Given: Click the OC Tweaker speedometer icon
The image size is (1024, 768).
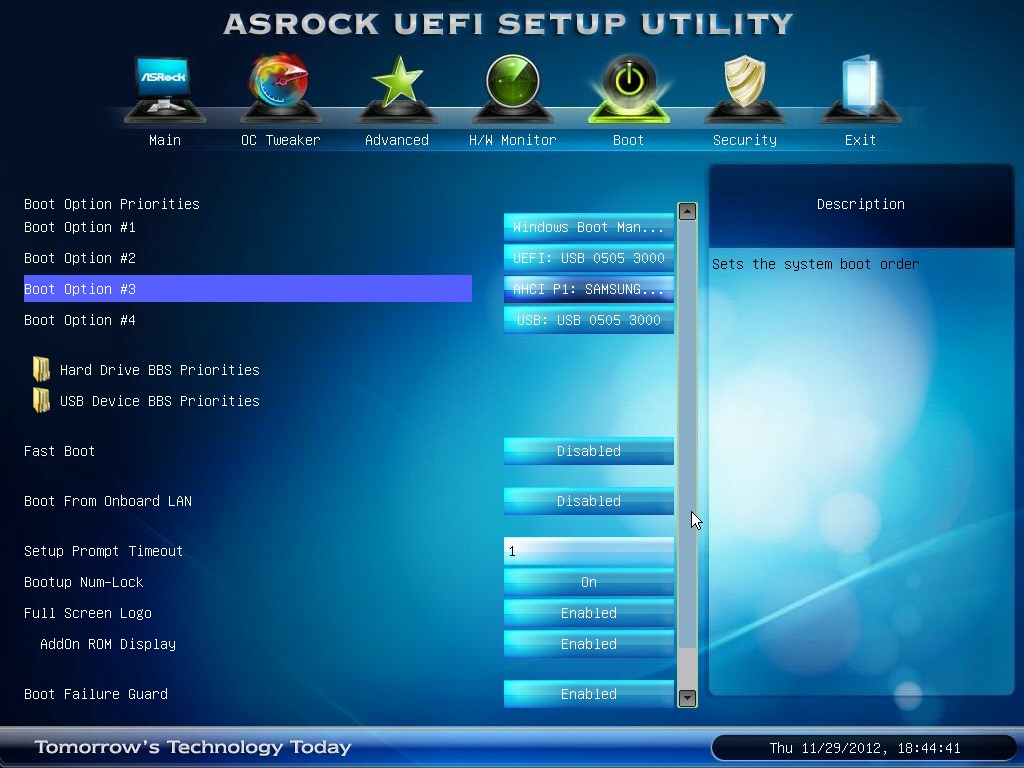Looking at the screenshot, I should click(x=280, y=88).
